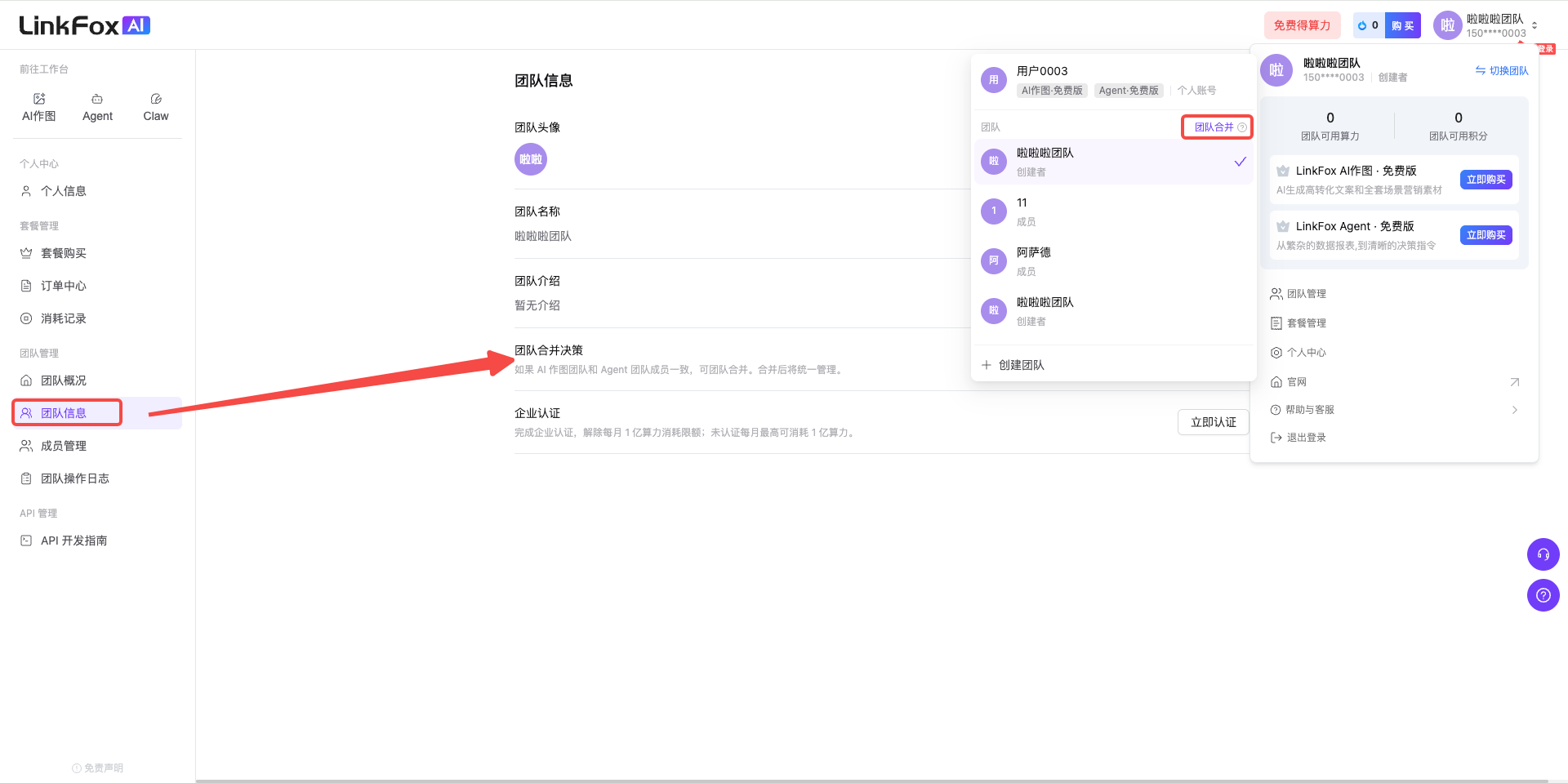Click the plus icon beside 创建团队
Image resolution: width=1568 pixels, height=783 pixels.
(987, 365)
